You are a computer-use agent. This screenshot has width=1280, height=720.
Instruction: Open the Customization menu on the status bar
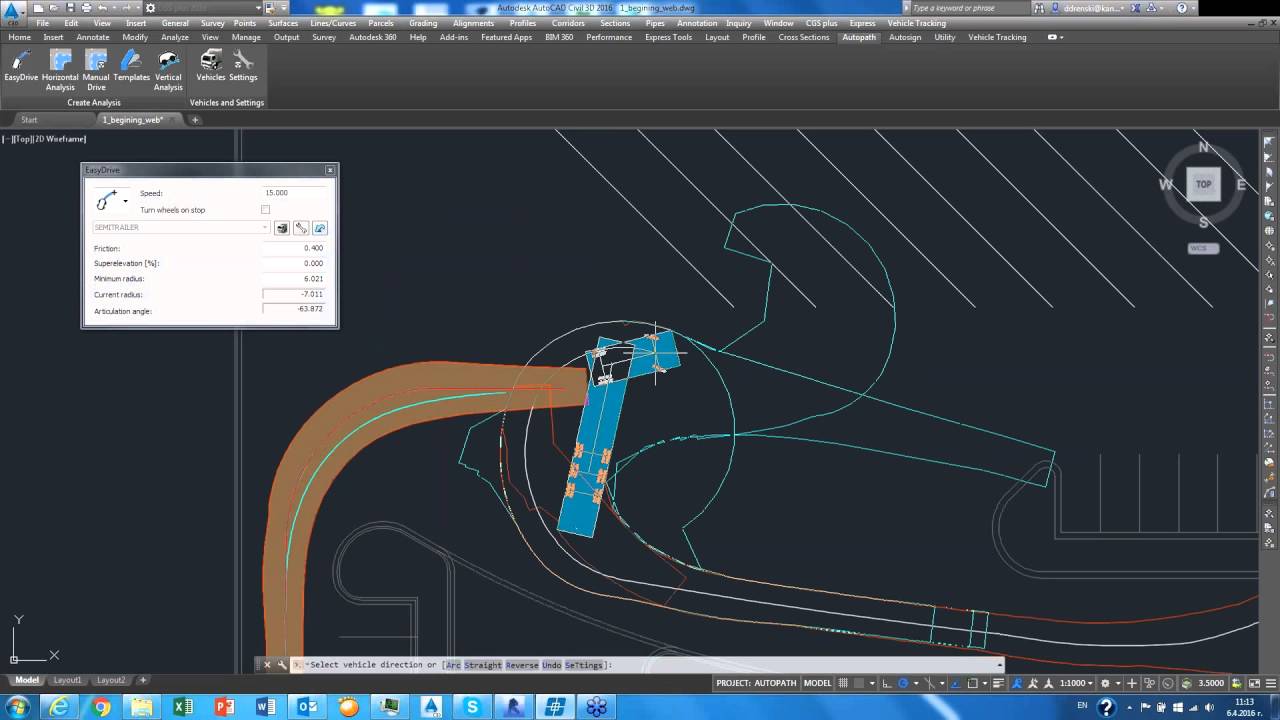point(1269,683)
